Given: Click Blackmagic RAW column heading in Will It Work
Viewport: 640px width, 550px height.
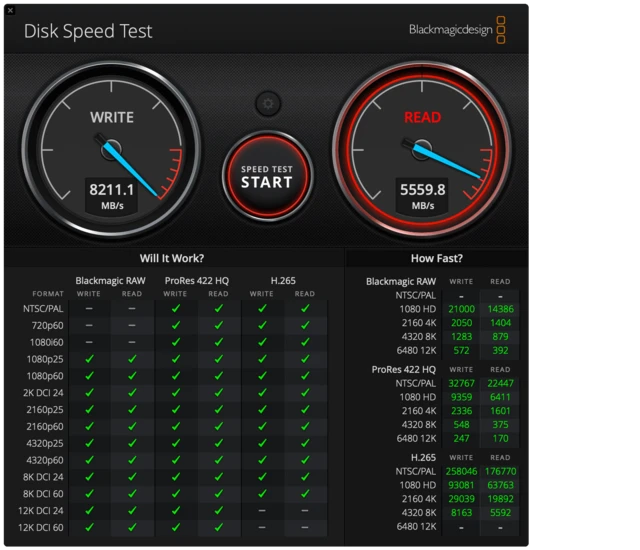Looking at the screenshot, I should (110, 281).
